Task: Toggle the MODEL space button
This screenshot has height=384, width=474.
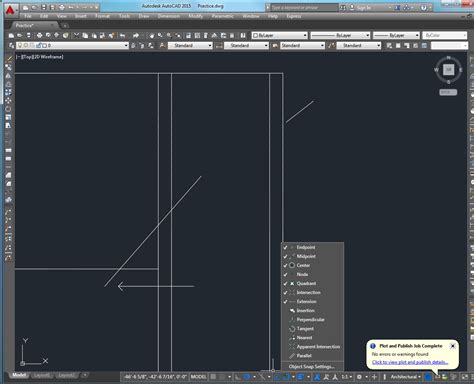Action: pos(198,377)
